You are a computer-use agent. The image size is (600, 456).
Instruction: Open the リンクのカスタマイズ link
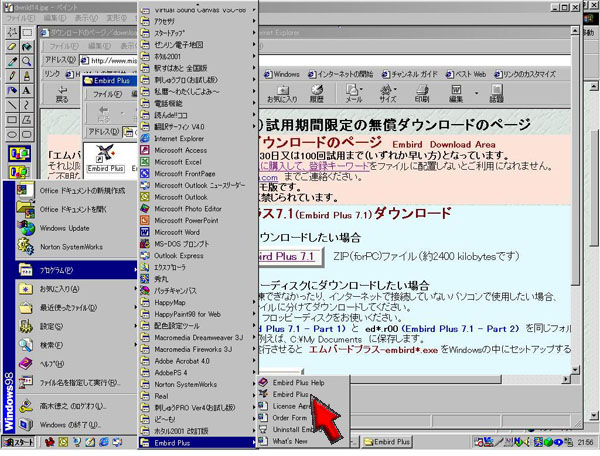click(x=525, y=74)
